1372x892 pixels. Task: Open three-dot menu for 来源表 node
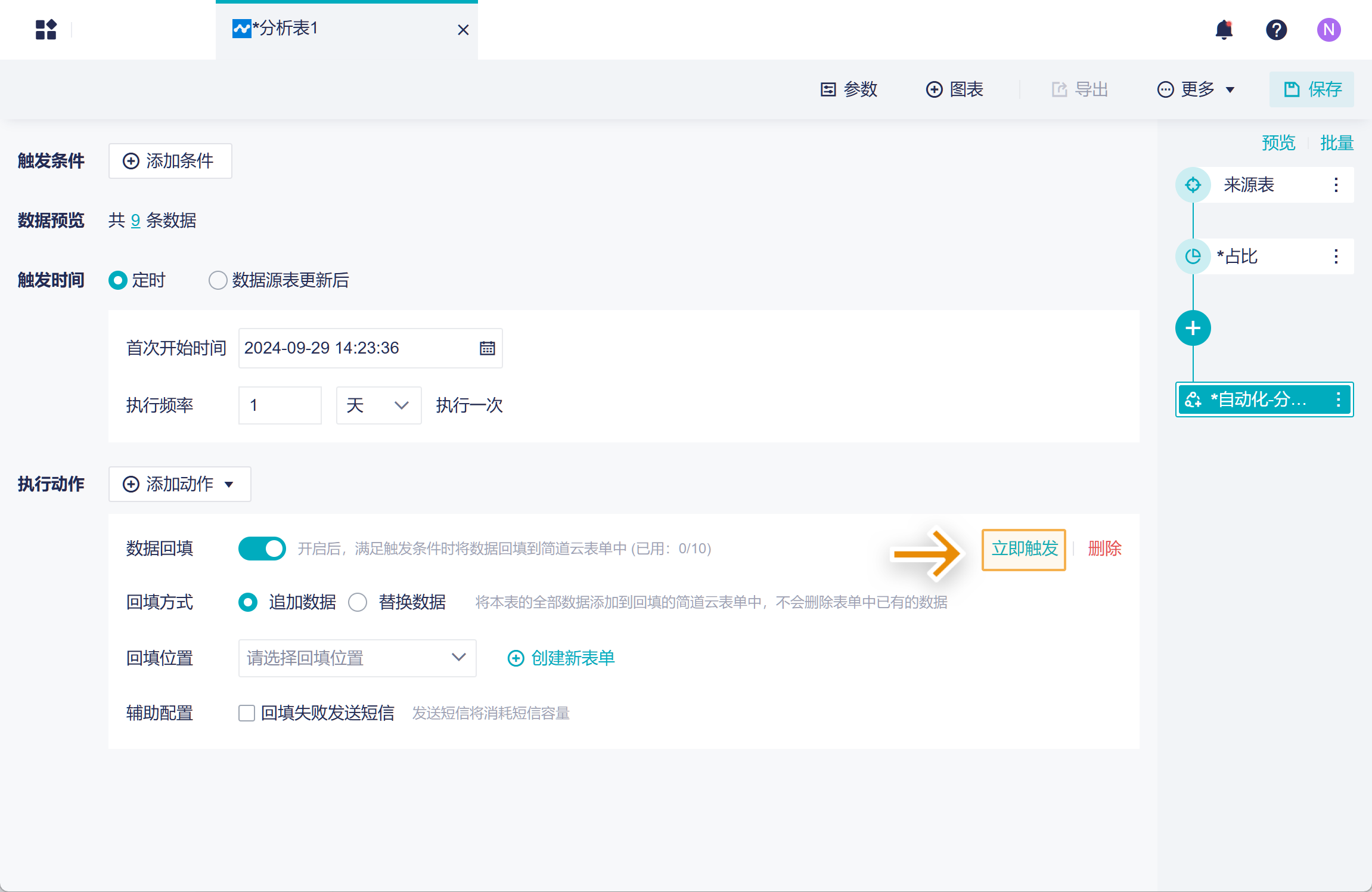pos(1336,185)
